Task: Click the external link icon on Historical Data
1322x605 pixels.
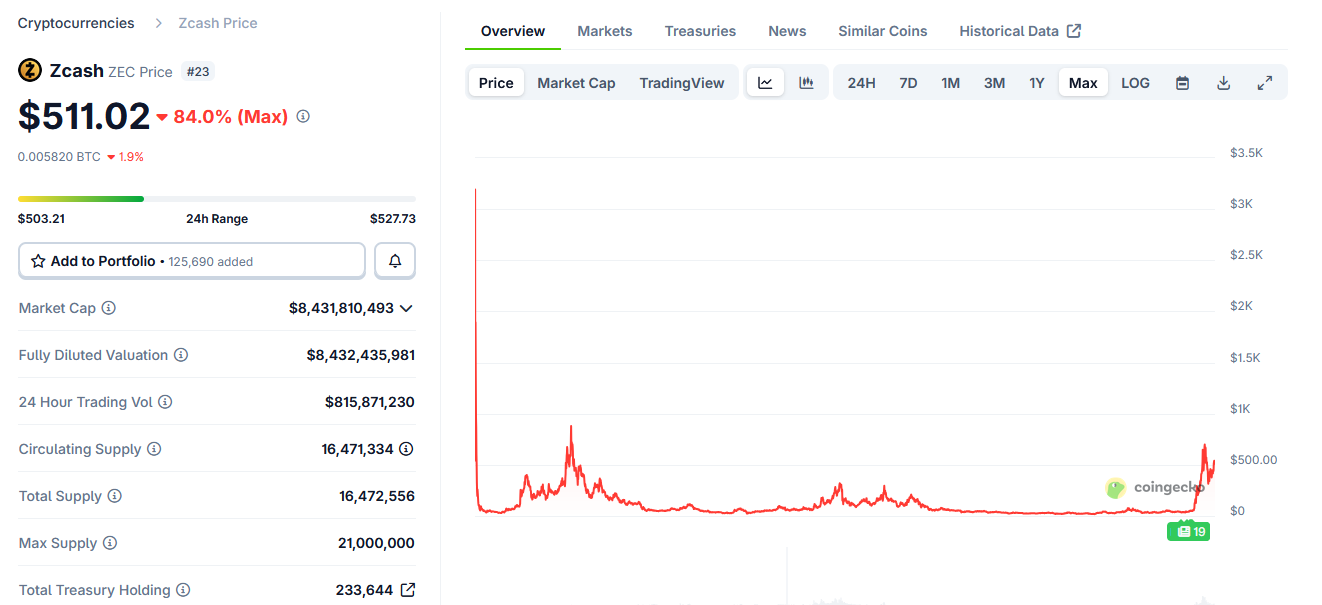Action: 1074,31
